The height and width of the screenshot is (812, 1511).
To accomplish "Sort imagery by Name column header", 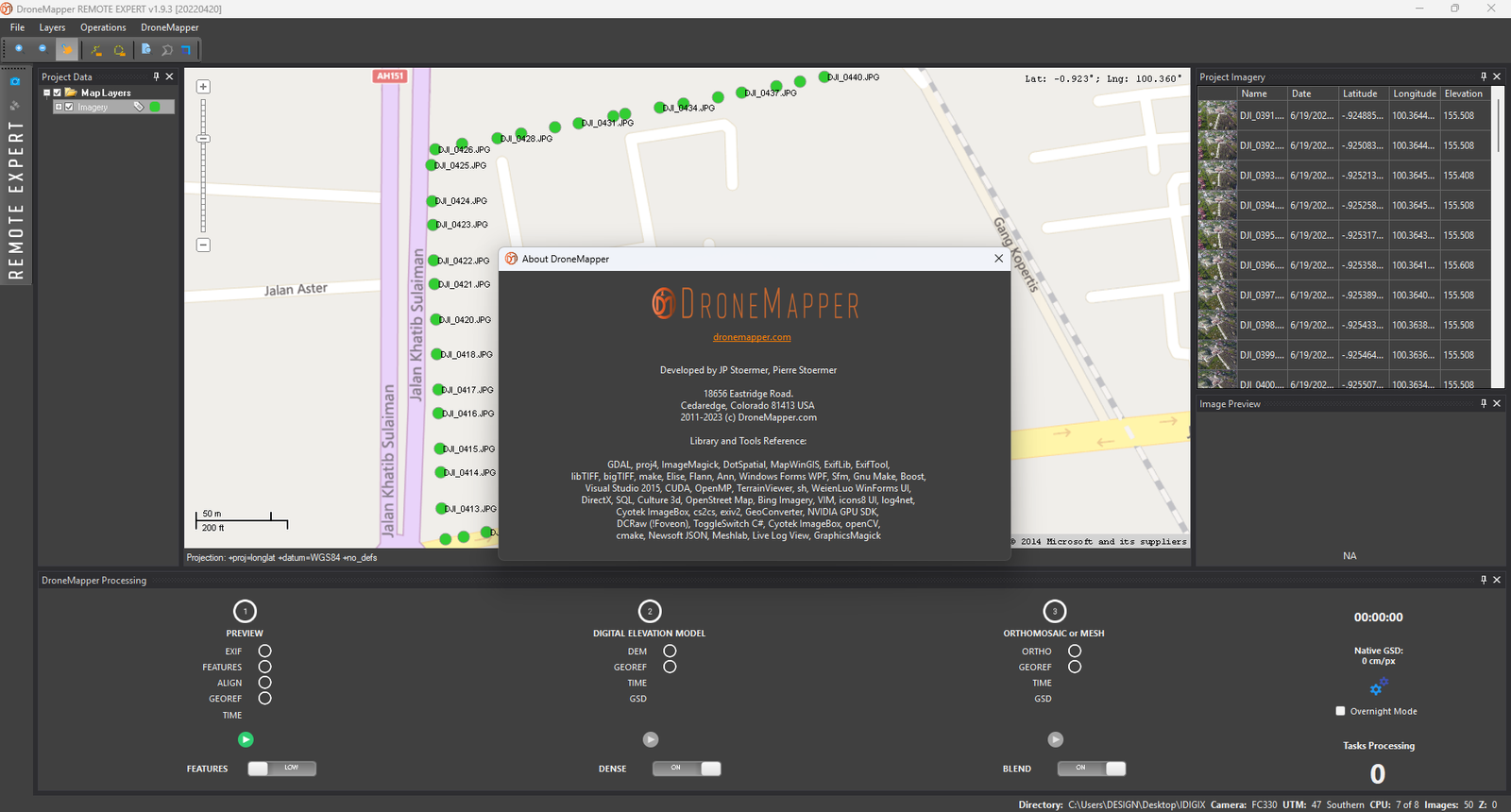I will tap(1262, 93).
